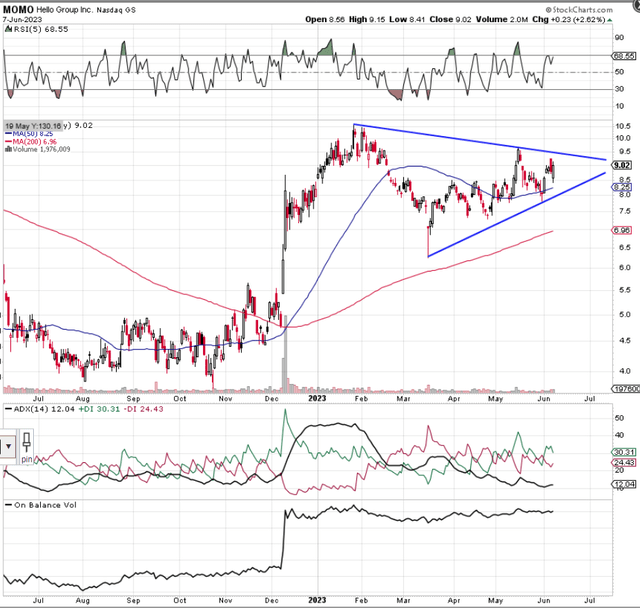
Task: Click the Hello Group Inc. company name
Action: coord(65,10)
